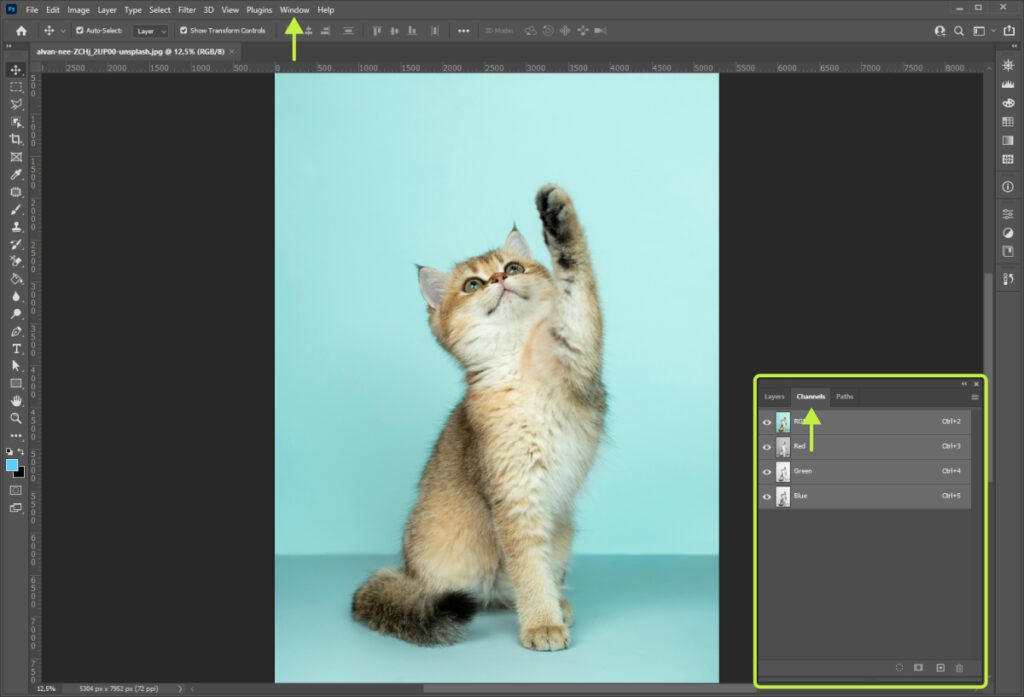Viewport: 1024px width, 697px height.
Task: Select the Hand tool
Action: click(16, 401)
